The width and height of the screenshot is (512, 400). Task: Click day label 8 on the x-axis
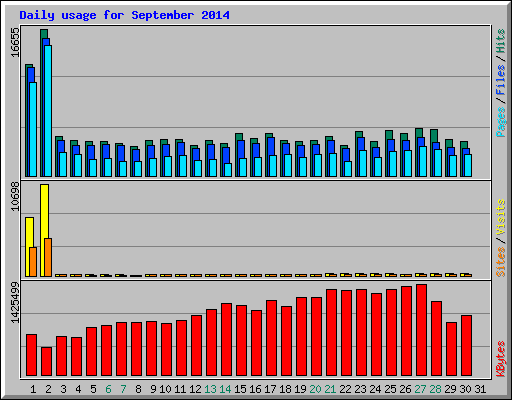(x=138, y=389)
